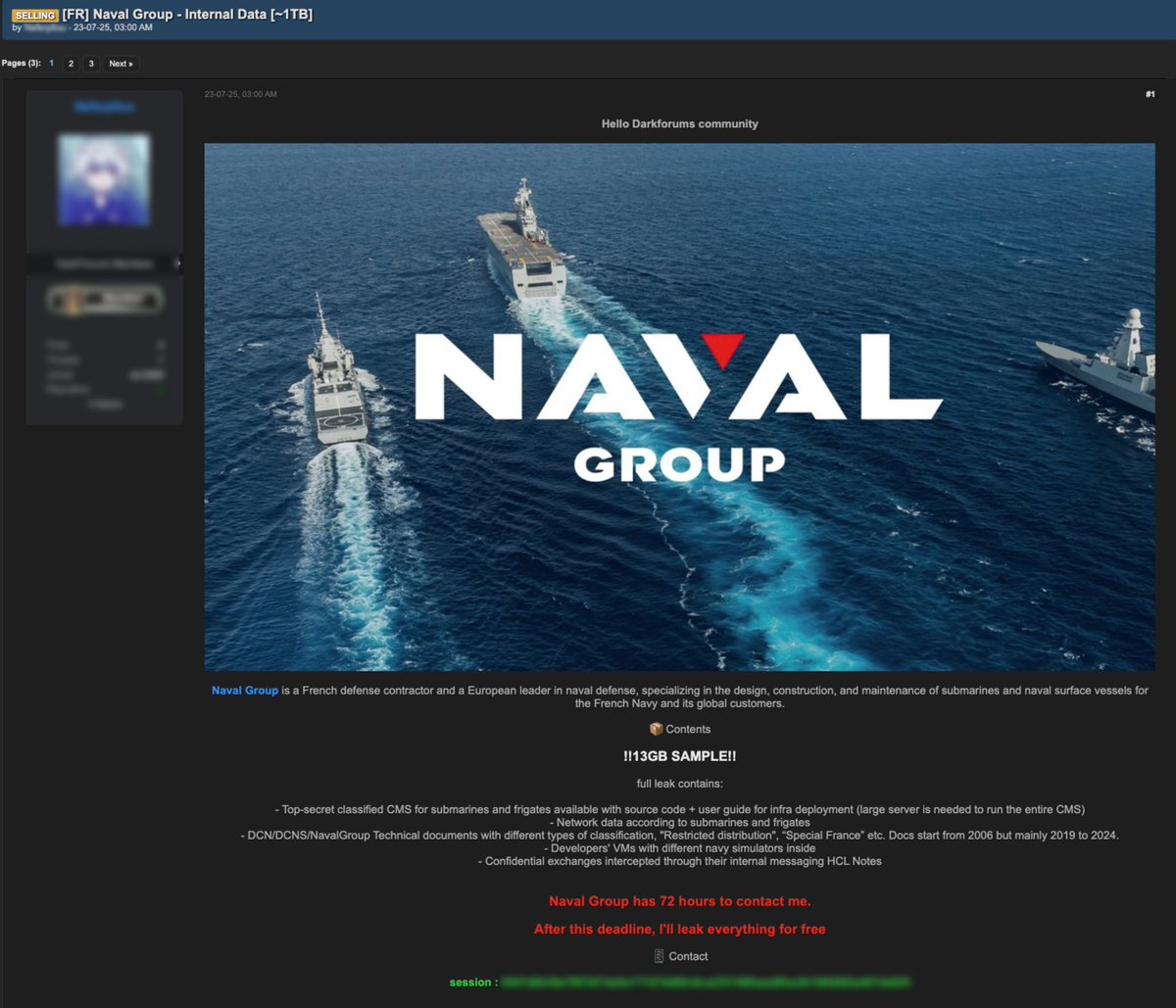Go to page 2 of the thread
This screenshot has width=1176, height=1008.
tap(71, 64)
